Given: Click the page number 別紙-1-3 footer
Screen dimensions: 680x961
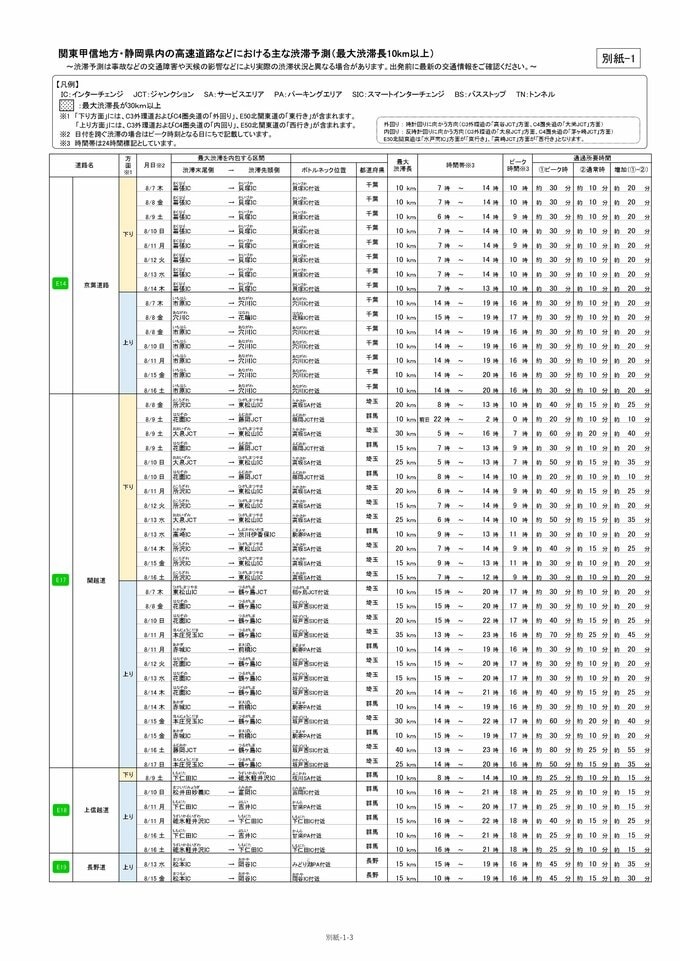Looking at the screenshot, I should pyautogui.click(x=340, y=937).
